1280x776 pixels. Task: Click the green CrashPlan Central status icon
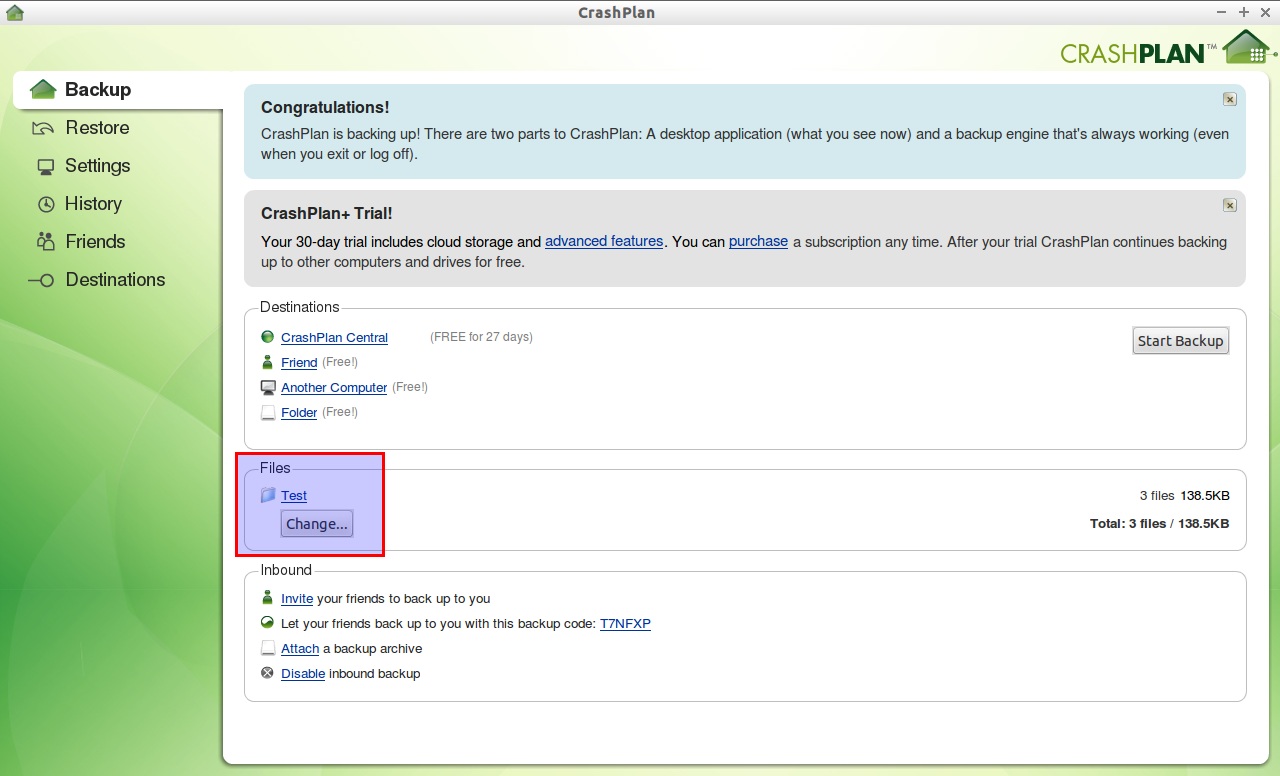(267, 337)
